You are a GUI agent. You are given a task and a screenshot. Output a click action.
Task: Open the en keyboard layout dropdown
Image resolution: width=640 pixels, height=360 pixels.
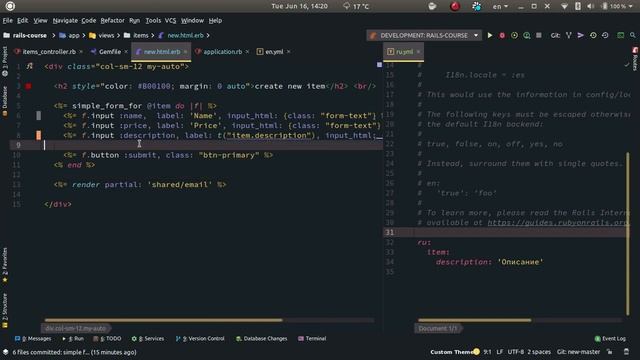point(500,6)
